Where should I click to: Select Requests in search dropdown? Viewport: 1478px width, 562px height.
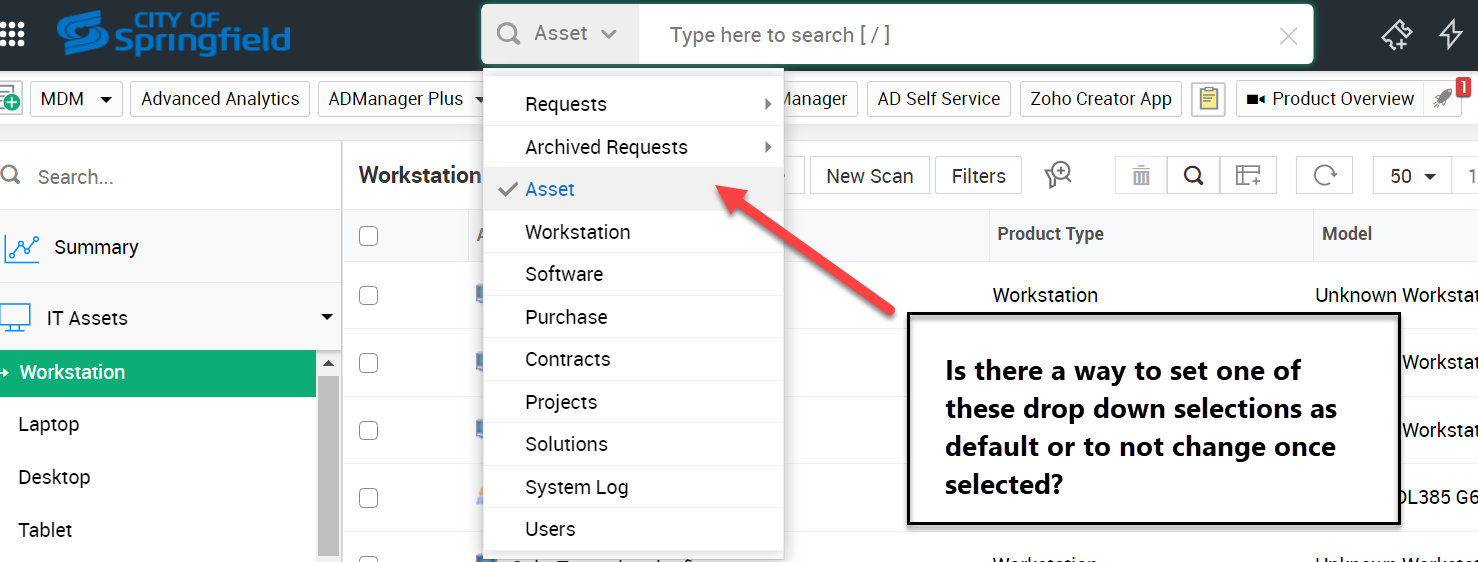tap(633, 104)
